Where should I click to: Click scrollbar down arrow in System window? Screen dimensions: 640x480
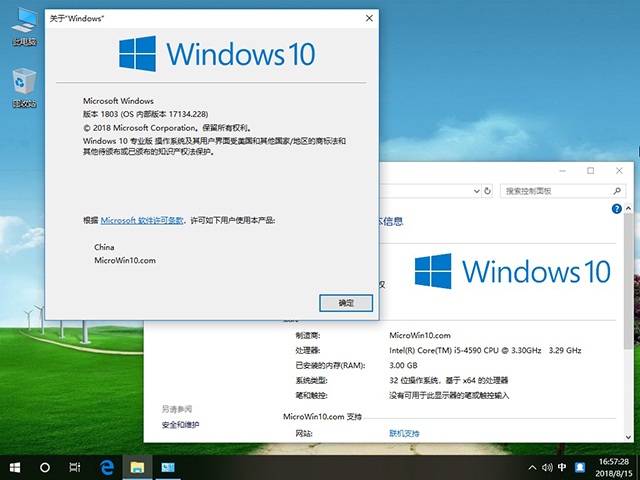point(629,437)
